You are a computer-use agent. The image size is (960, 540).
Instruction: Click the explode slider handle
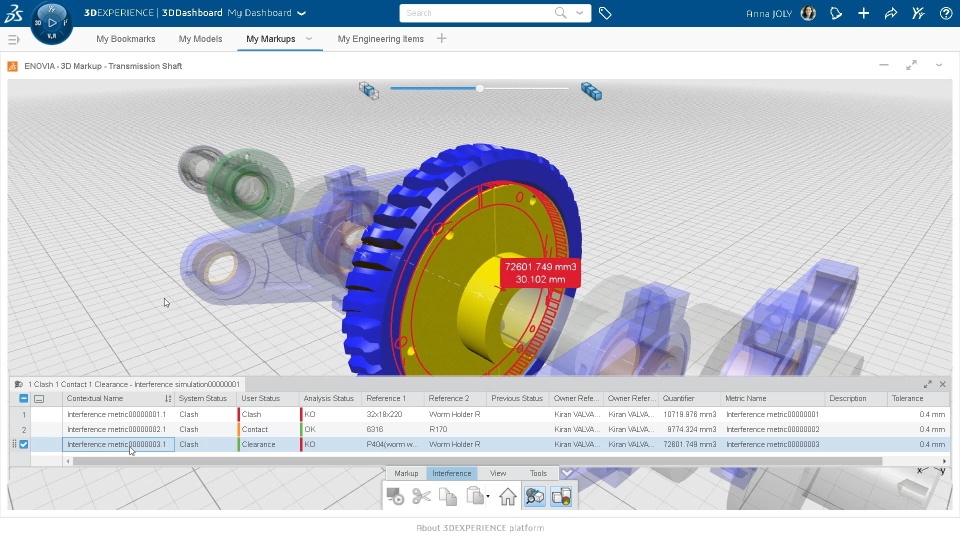(480, 88)
